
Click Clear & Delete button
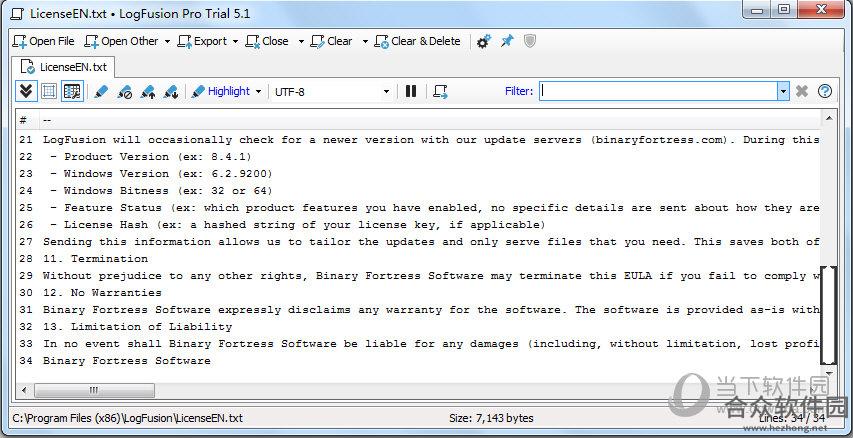tap(418, 41)
